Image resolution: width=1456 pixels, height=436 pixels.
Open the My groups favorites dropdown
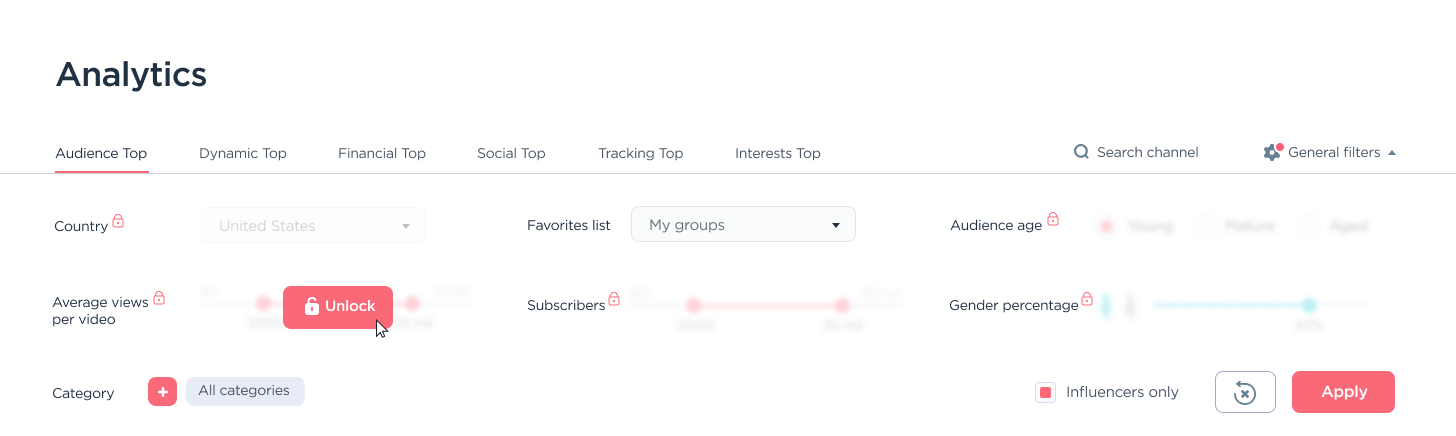[743, 225]
